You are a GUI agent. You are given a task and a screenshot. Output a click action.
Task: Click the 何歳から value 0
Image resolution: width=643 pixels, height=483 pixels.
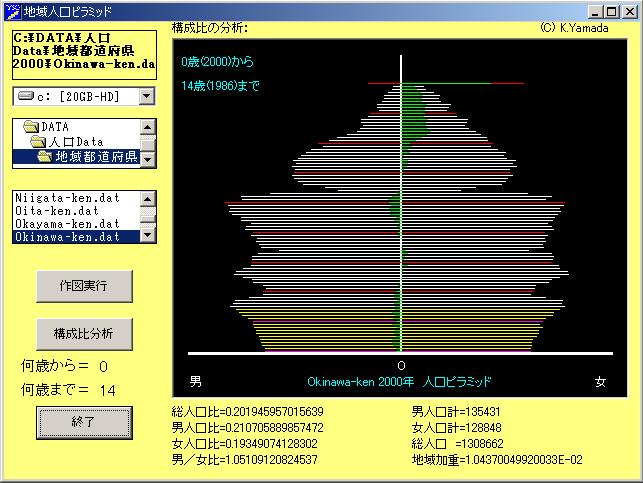pyautogui.click(x=103, y=367)
